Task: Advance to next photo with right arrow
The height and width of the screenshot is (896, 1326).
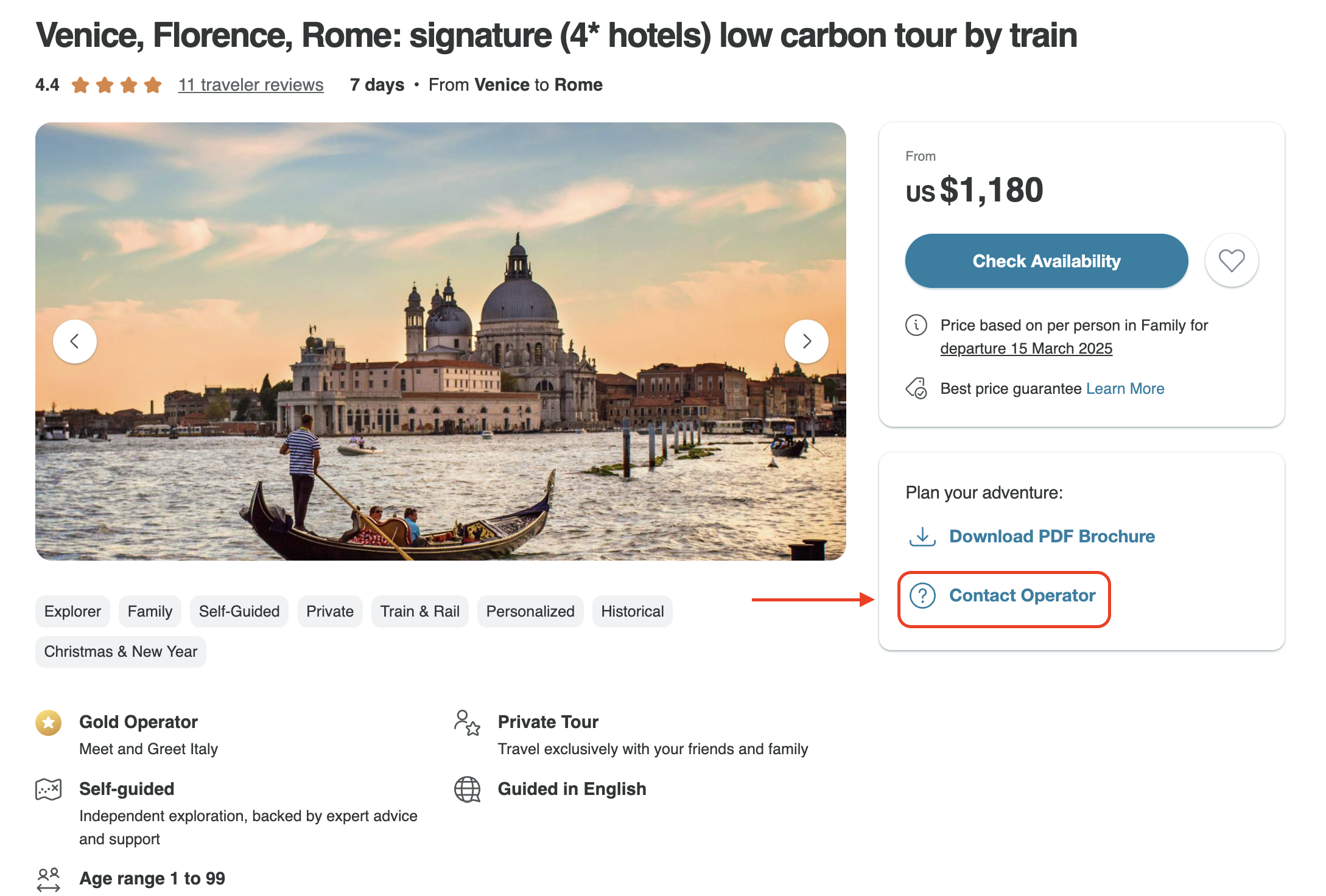Action: click(806, 341)
